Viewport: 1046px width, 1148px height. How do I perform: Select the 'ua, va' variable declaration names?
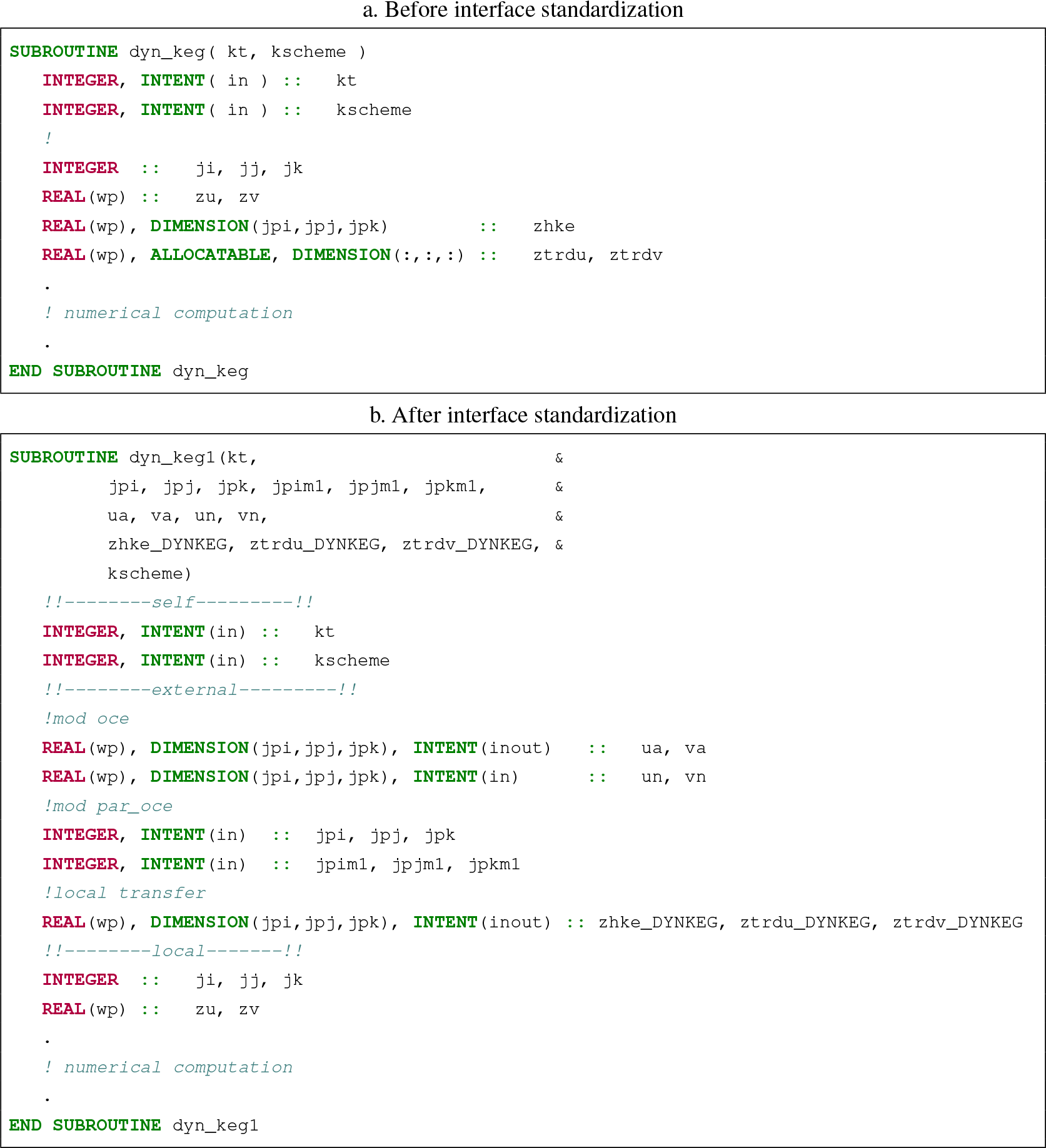(x=673, y=748)
